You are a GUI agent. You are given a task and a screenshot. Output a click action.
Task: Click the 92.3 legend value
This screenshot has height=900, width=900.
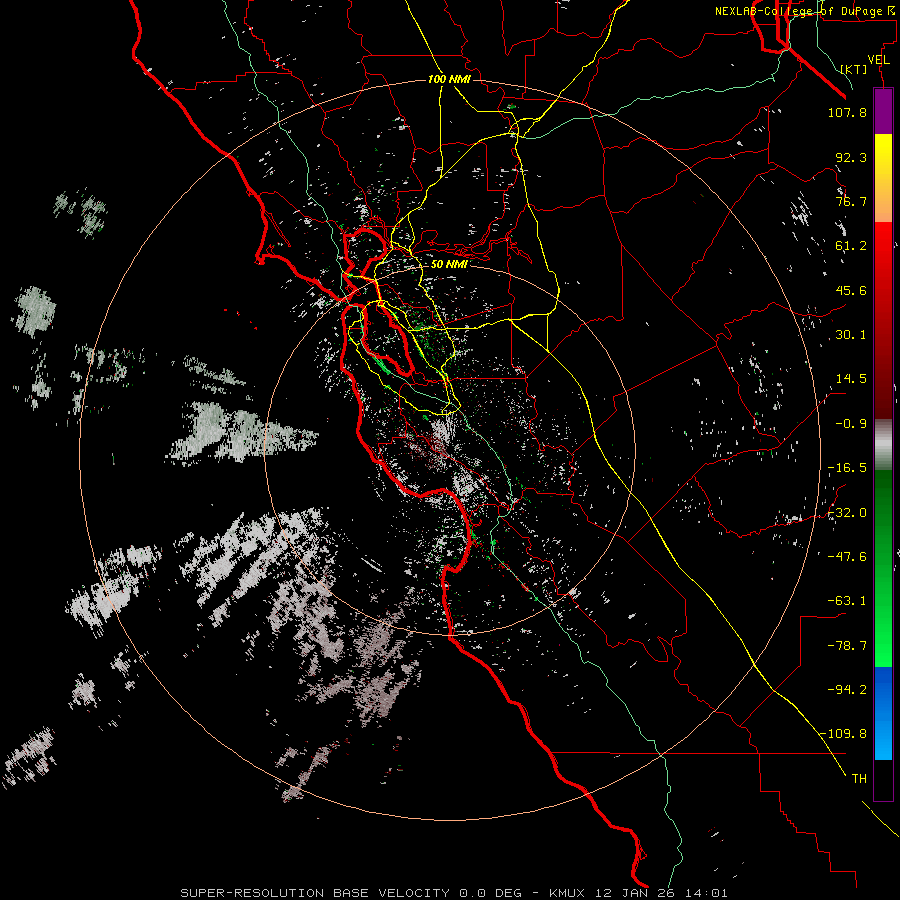point(851,157)
